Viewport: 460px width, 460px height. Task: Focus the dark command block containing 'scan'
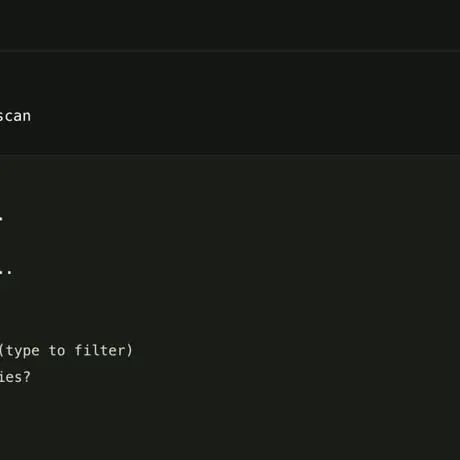click(230, 103)
